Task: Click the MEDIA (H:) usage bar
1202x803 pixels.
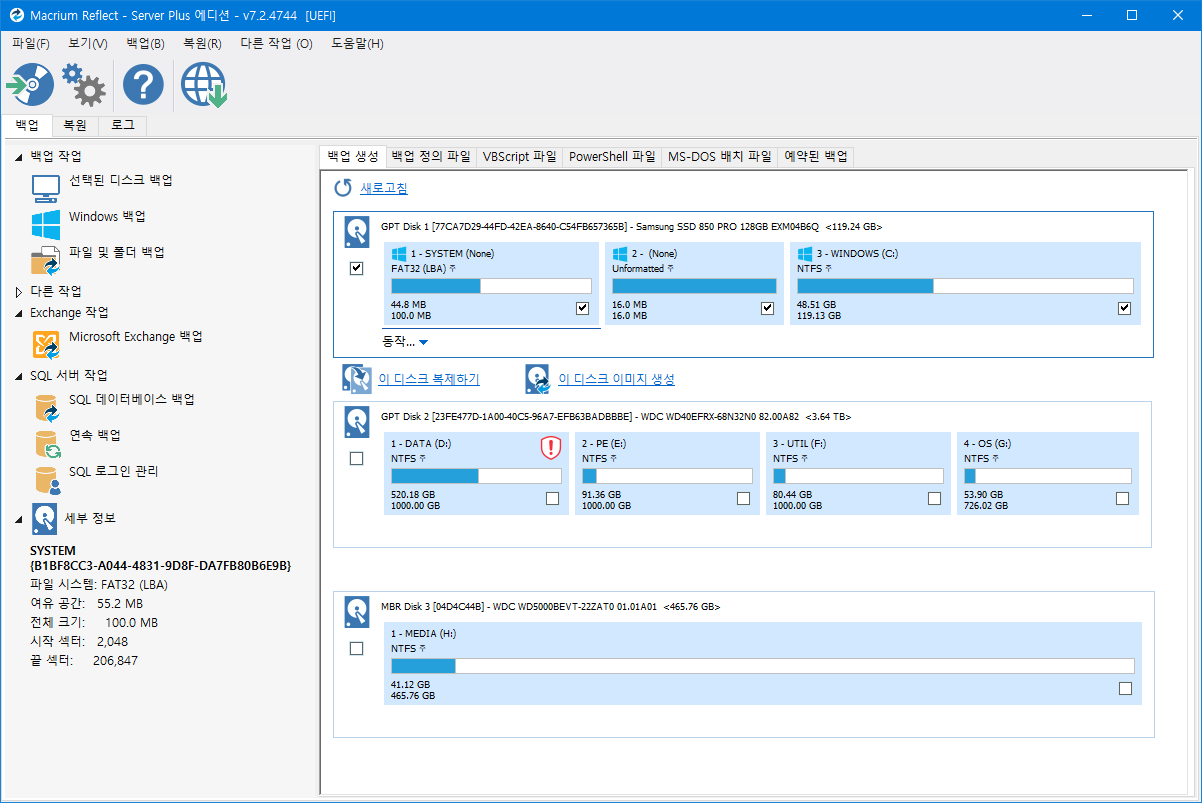Action: (x=763, y=666)
